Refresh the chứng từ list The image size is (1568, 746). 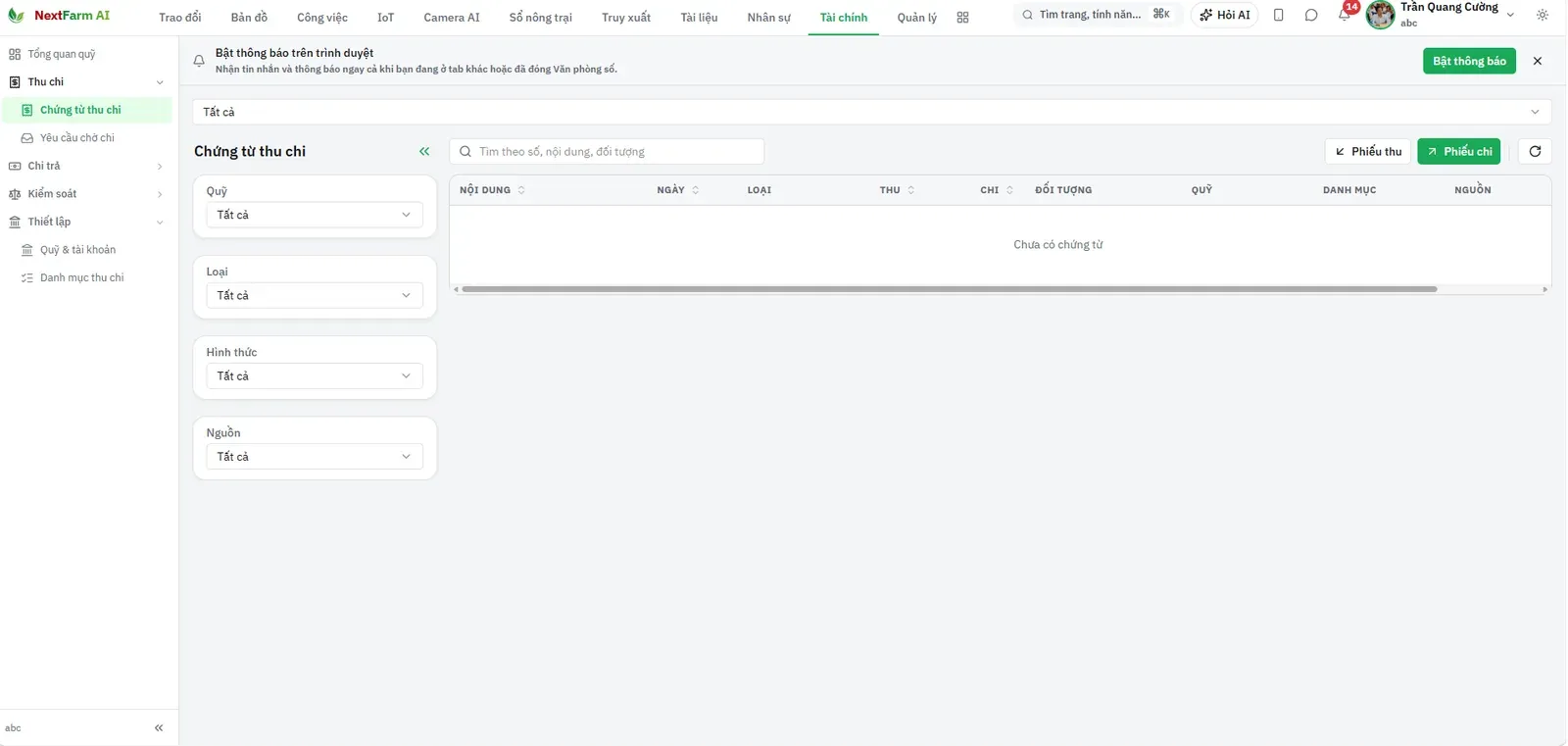click(1535, 151)
